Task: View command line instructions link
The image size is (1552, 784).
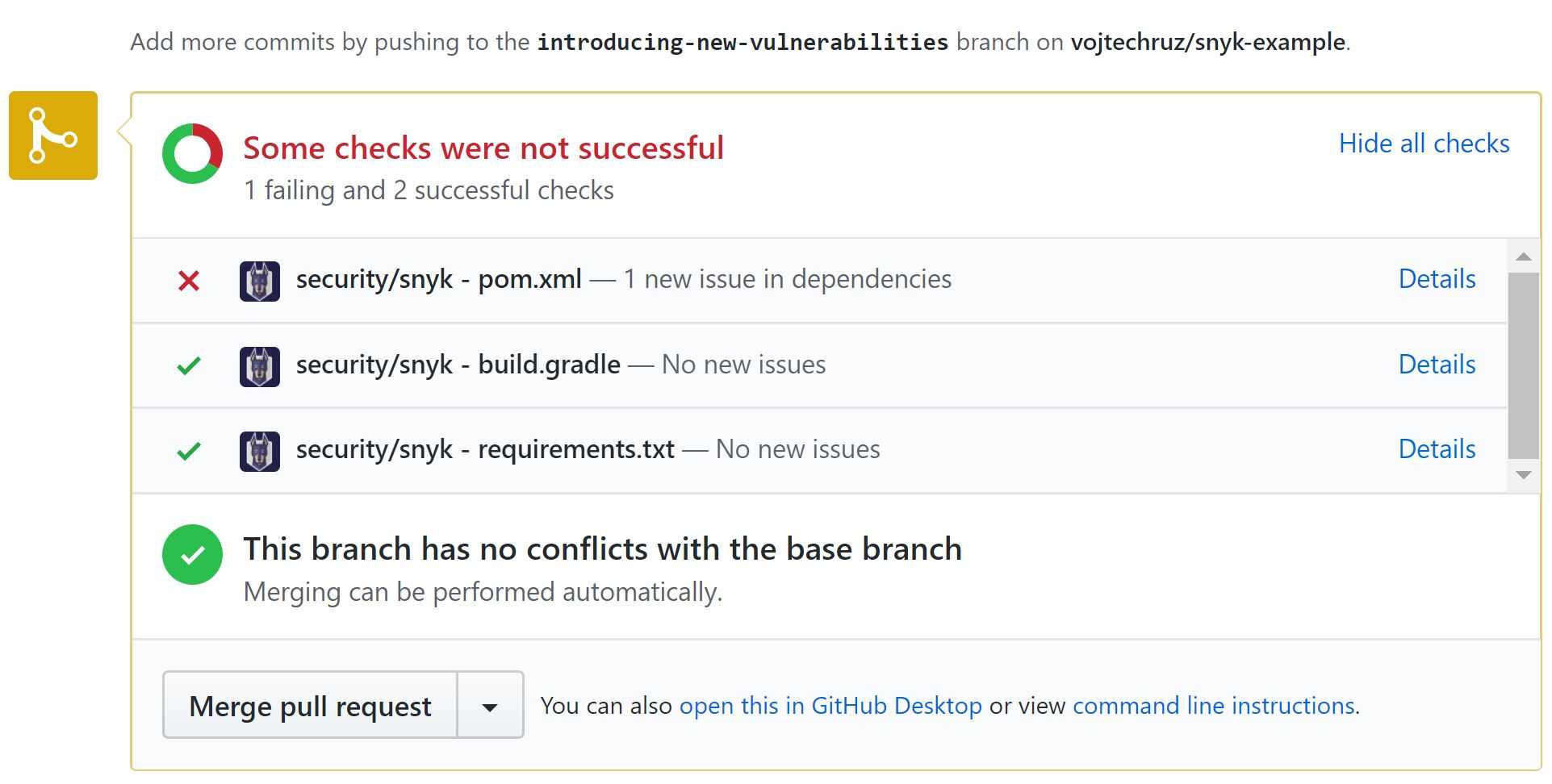Action: click(x=1213, y=707)
